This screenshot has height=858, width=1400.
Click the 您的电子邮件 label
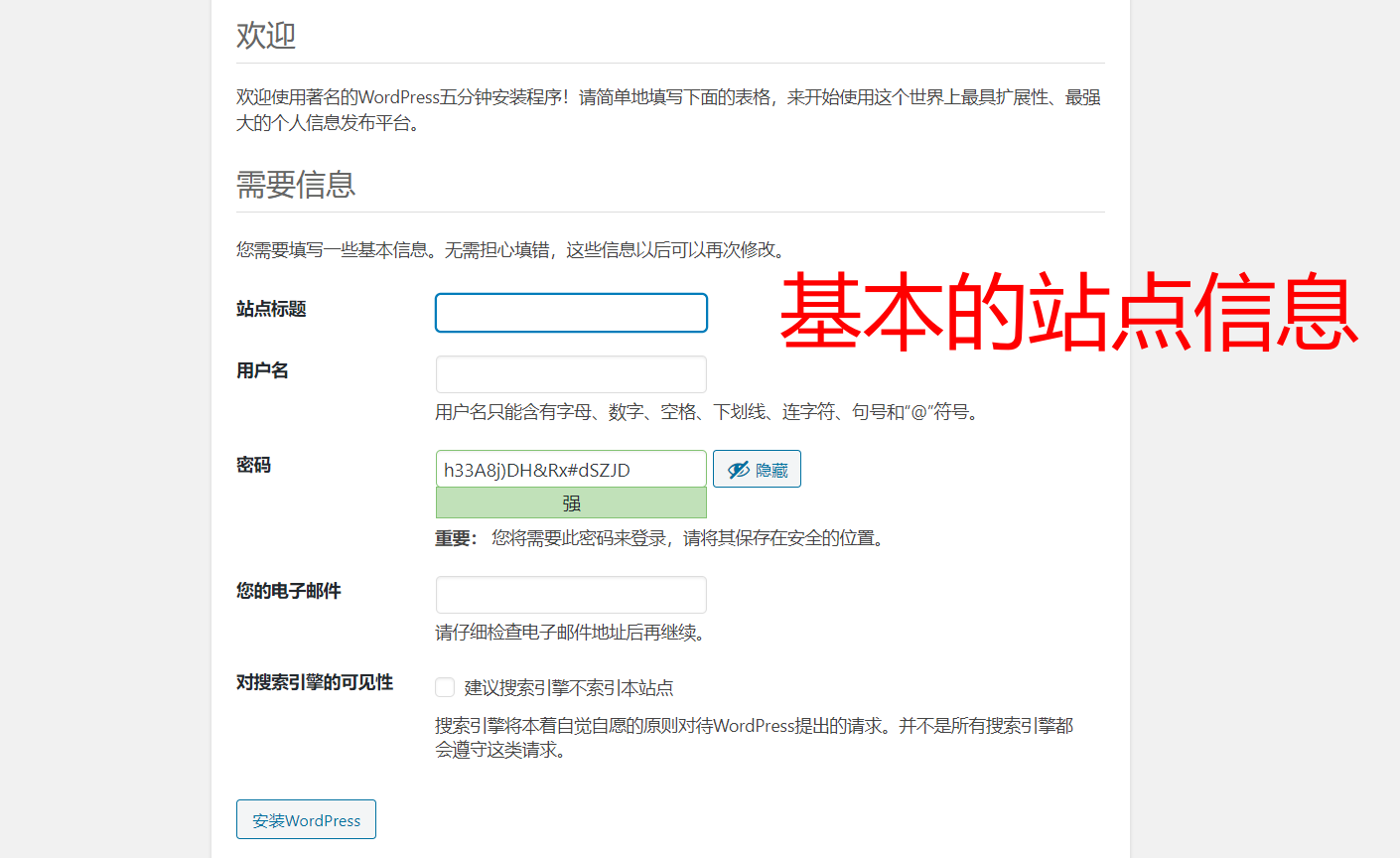coord(289,591)
